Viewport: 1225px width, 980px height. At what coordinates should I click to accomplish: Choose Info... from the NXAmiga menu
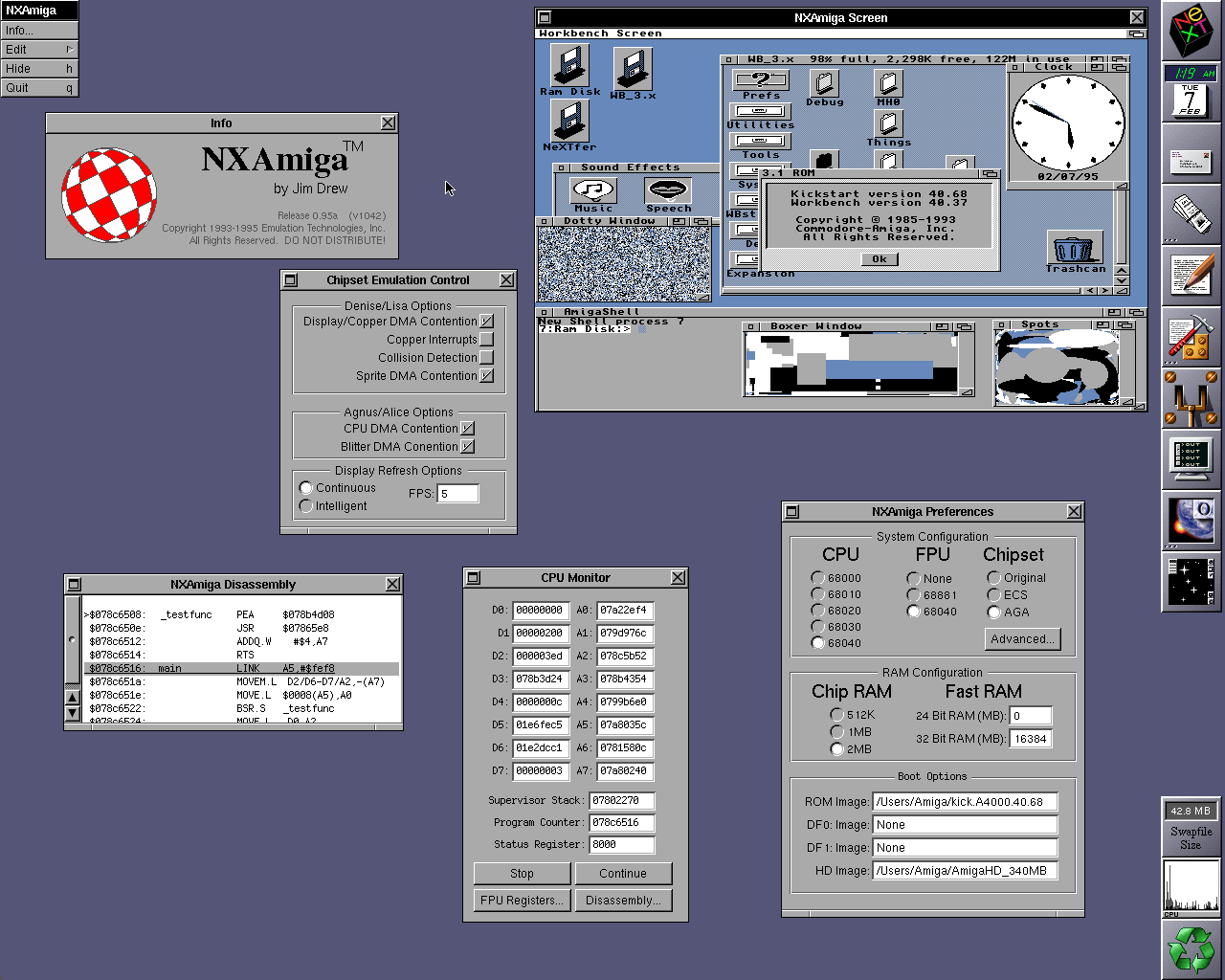click(x=39, y=31)
